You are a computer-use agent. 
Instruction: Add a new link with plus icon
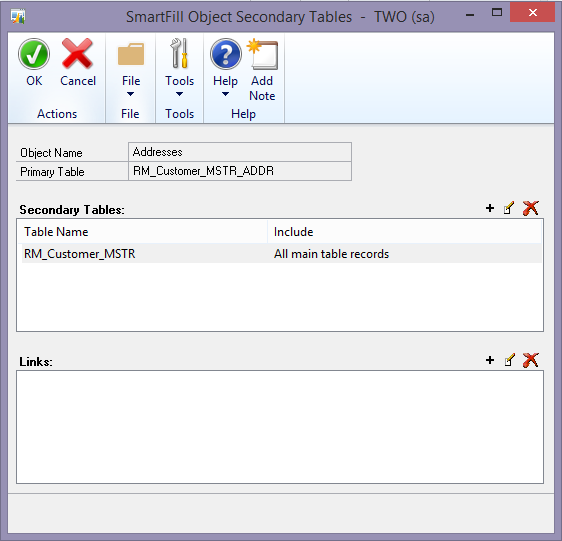pyautogui.click(x=490, y=360)
